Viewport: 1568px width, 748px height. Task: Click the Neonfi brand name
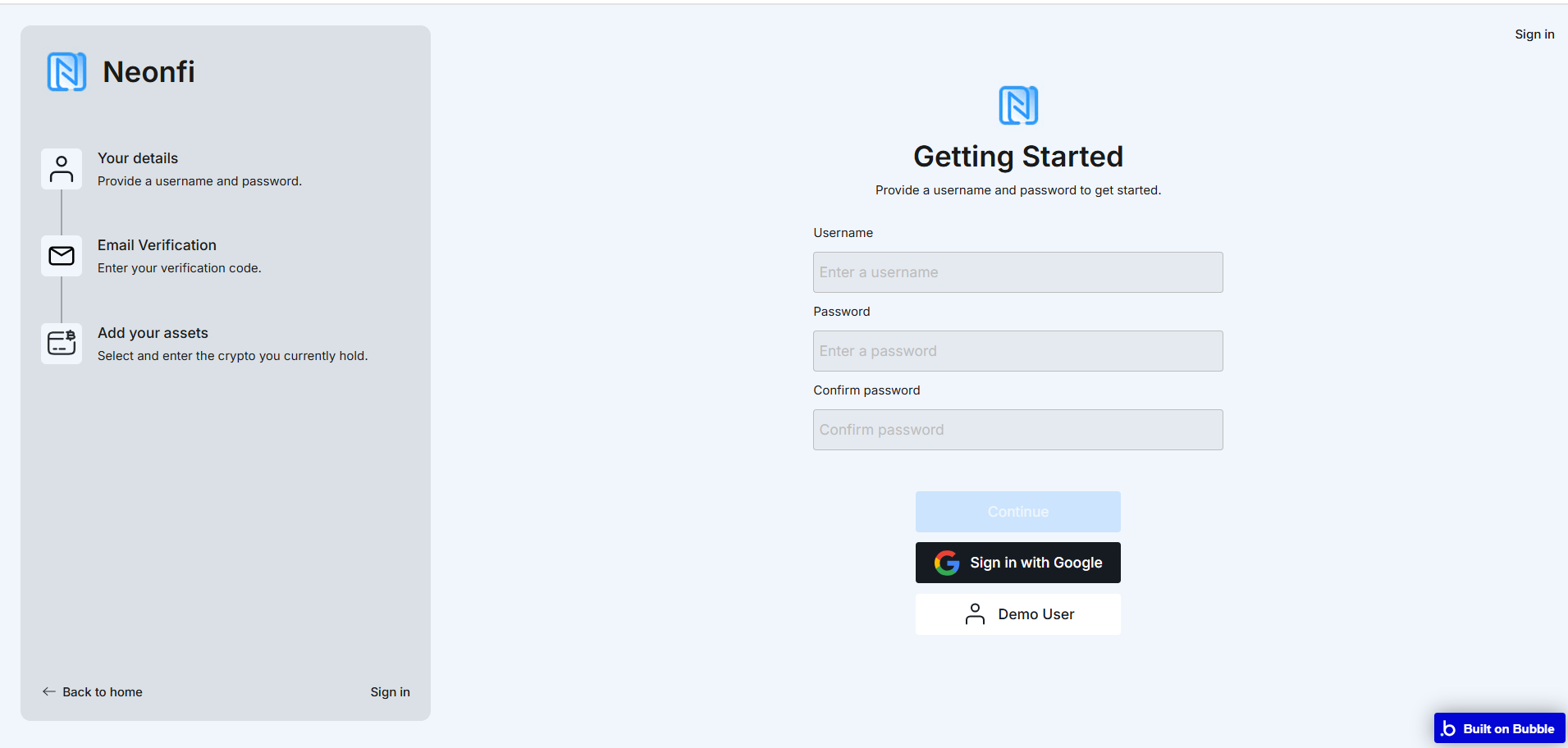(149, 72)
